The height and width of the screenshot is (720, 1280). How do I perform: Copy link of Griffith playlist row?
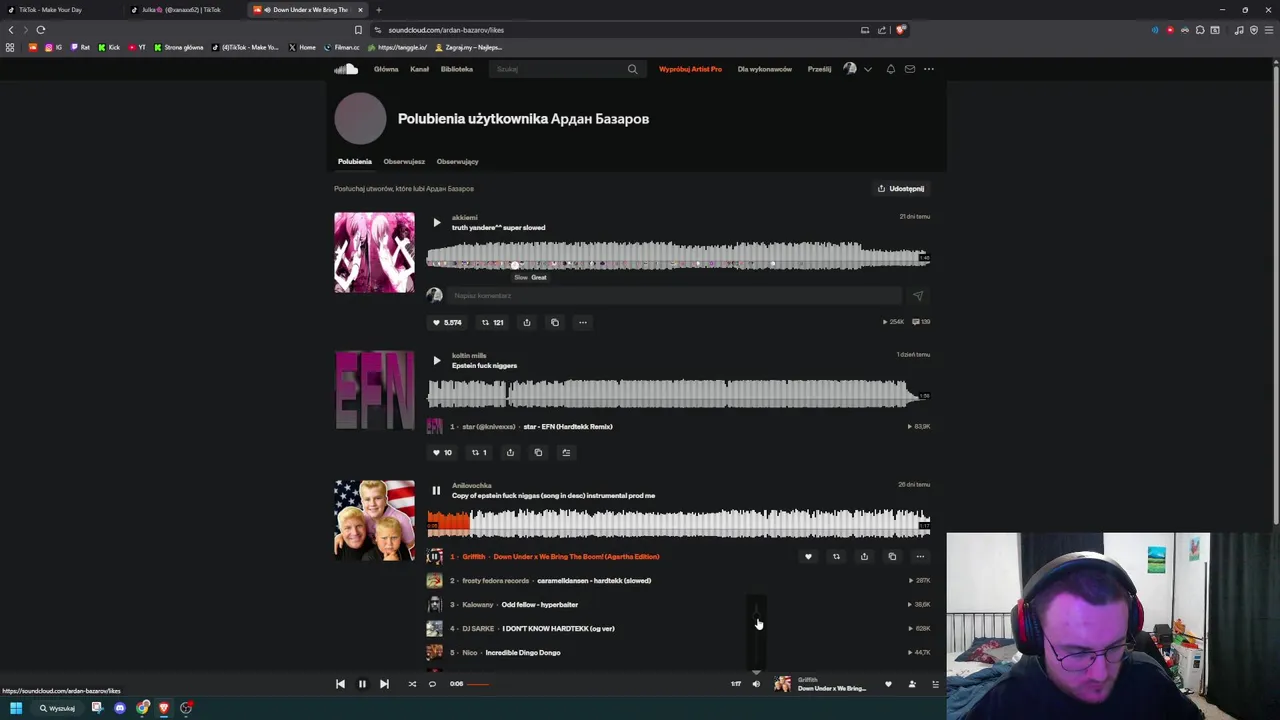(x=892, y=556)
